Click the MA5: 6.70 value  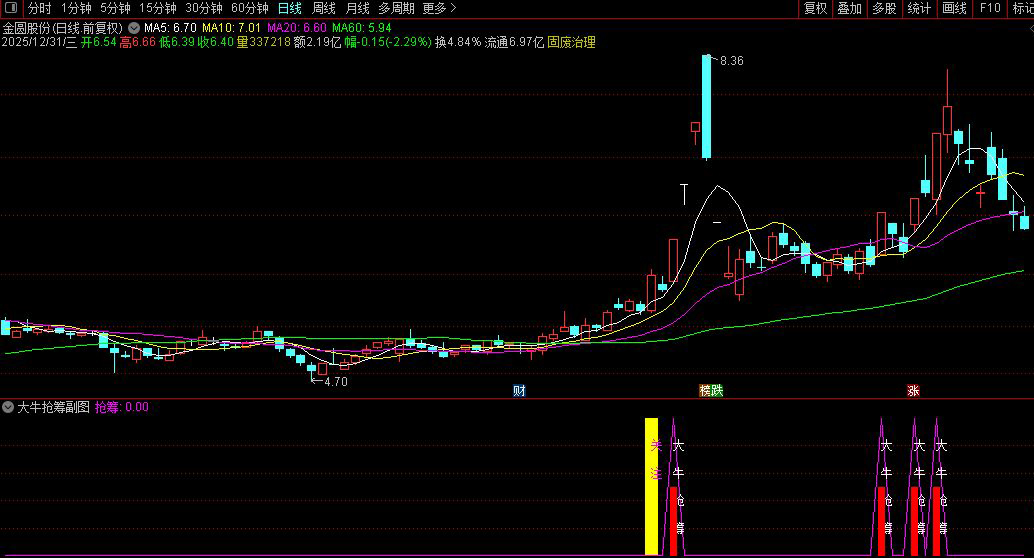[x=170, y=28]
